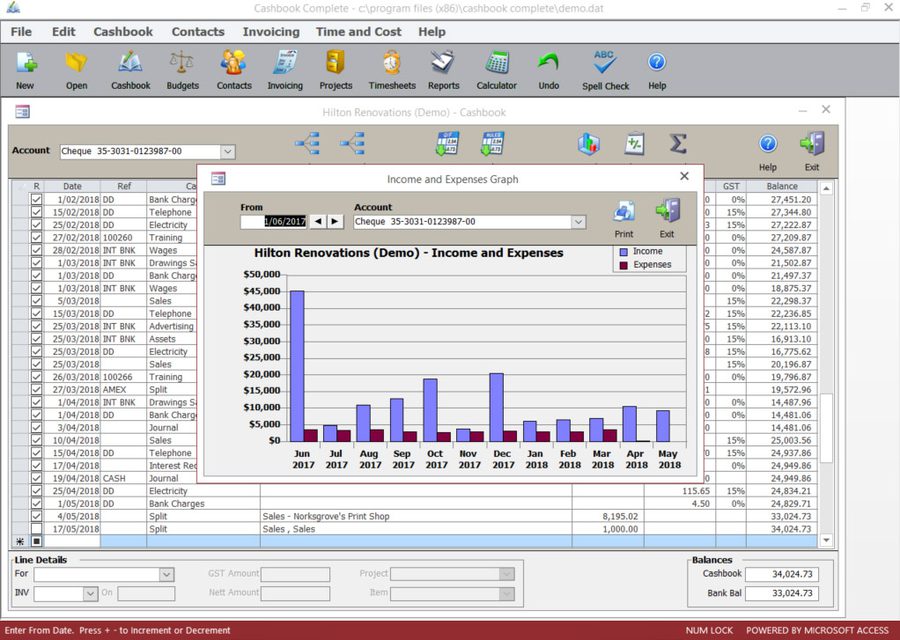Toggle reconciled checkbox for 17/05/2018 row

point(36,529)
